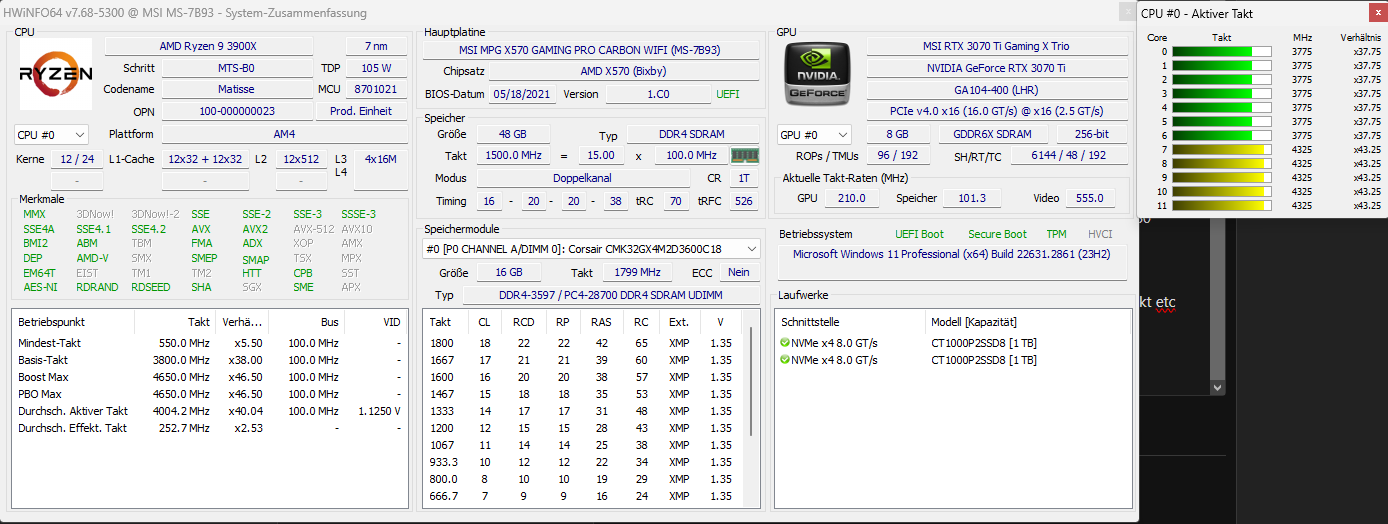This screenshot has width=1388, height=524.
Task: Click the background window scrollbar down arrow
Action: coord(1217,386)
